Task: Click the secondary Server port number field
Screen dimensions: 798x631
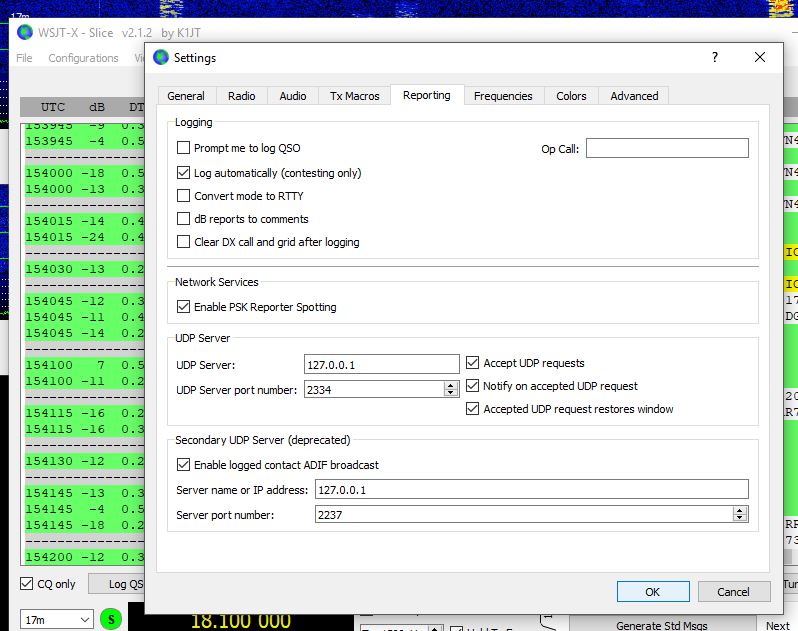Action: pyautogui.click(x=524, y=514)
